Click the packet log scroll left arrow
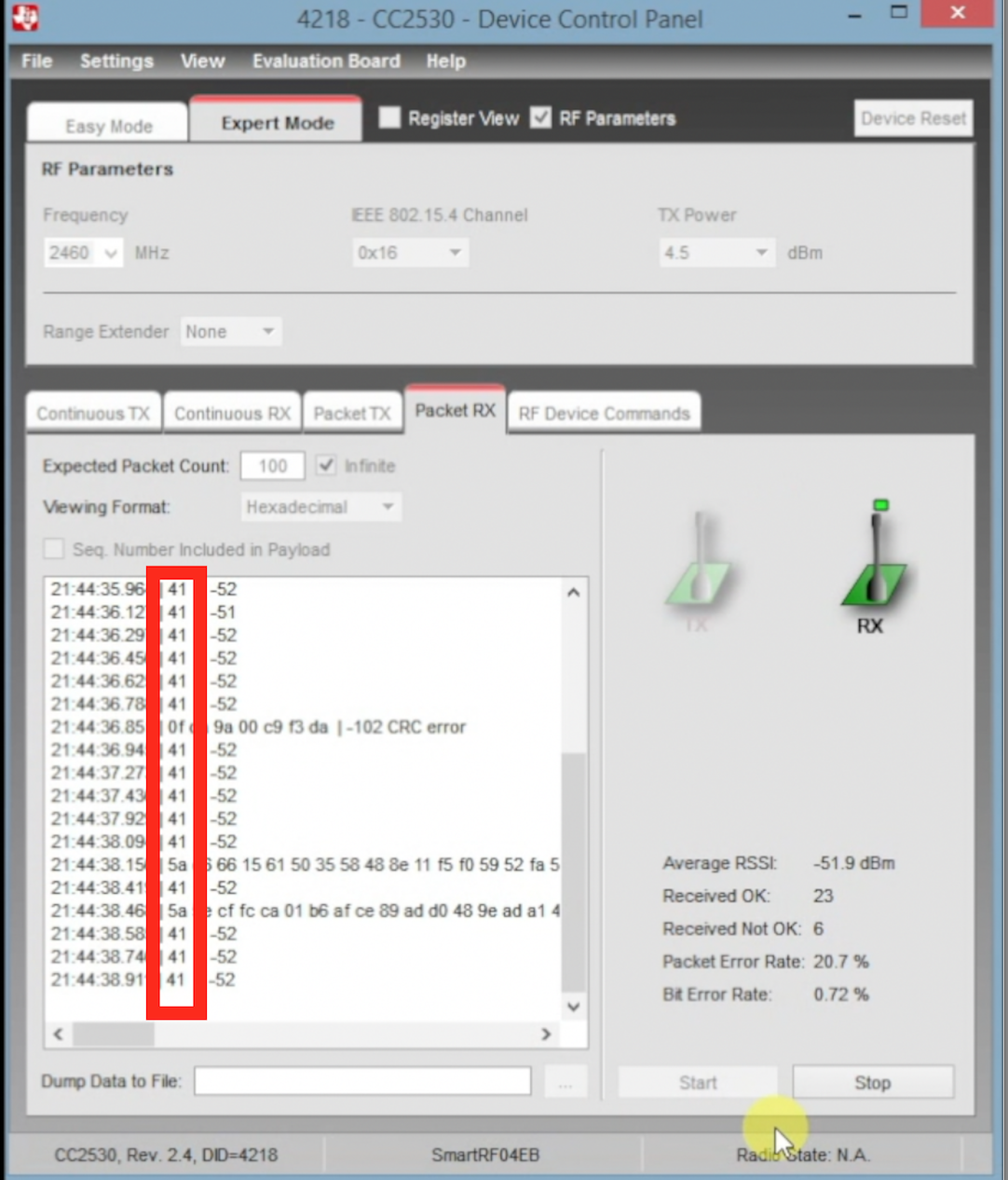 click(58, 1034)
